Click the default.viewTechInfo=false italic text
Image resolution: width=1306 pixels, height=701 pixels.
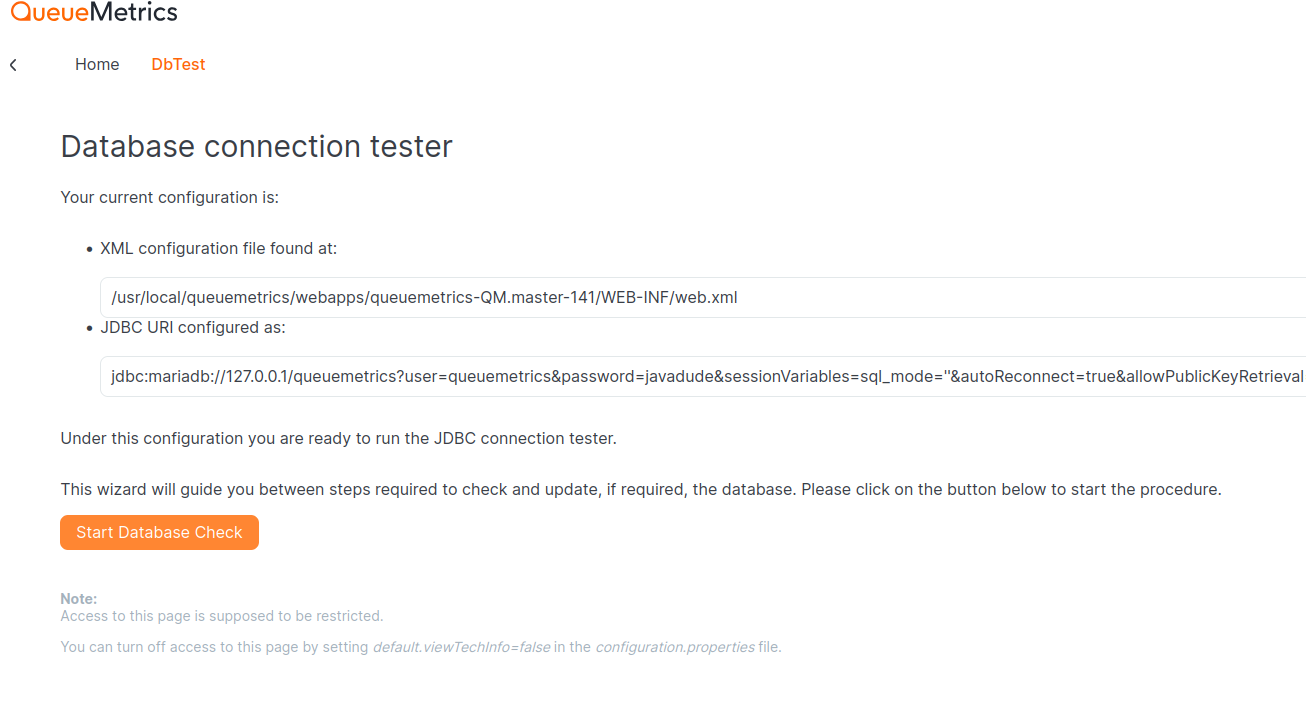(461, 647)
